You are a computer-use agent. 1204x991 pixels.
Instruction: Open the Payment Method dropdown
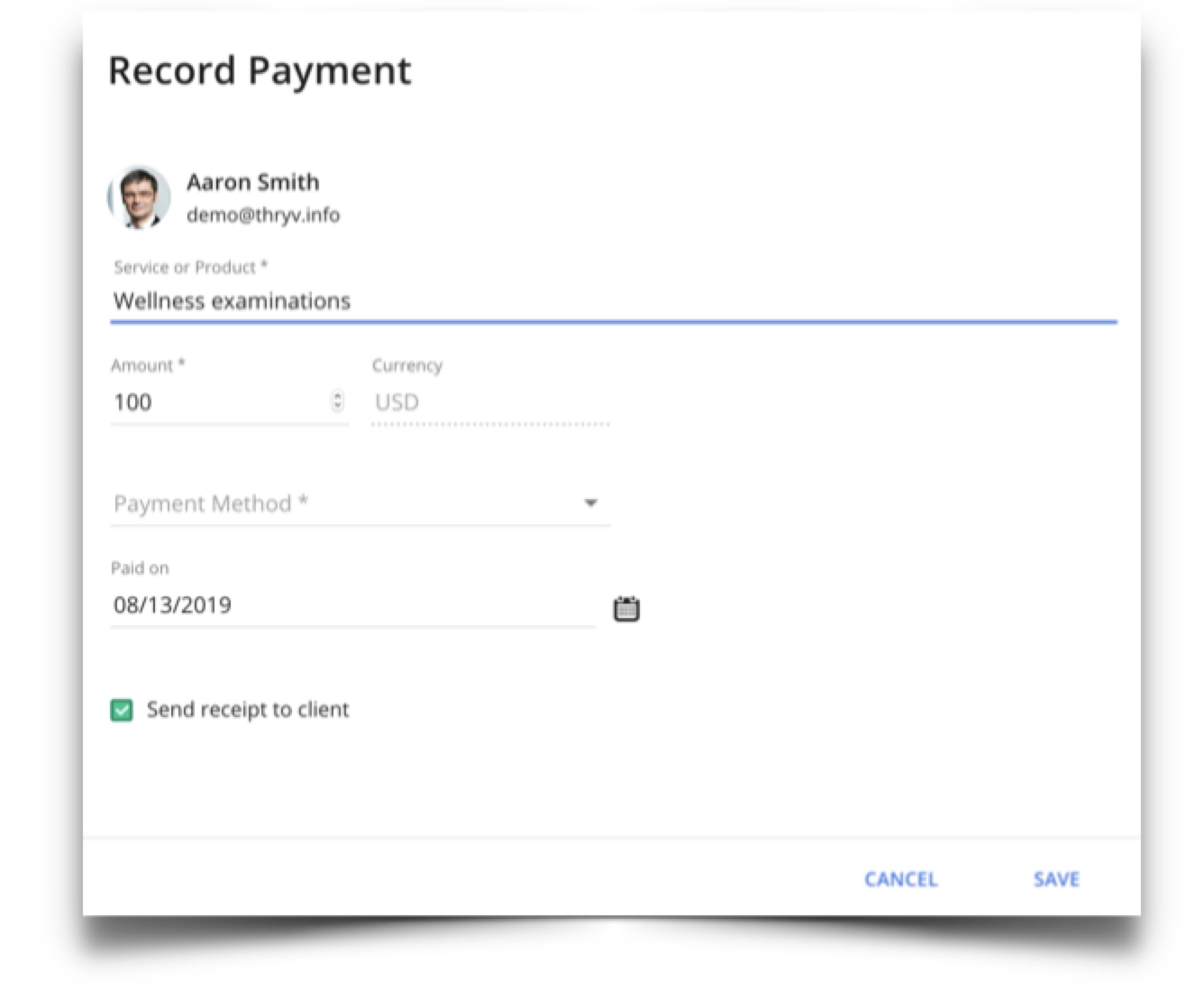tap(360, 504)
